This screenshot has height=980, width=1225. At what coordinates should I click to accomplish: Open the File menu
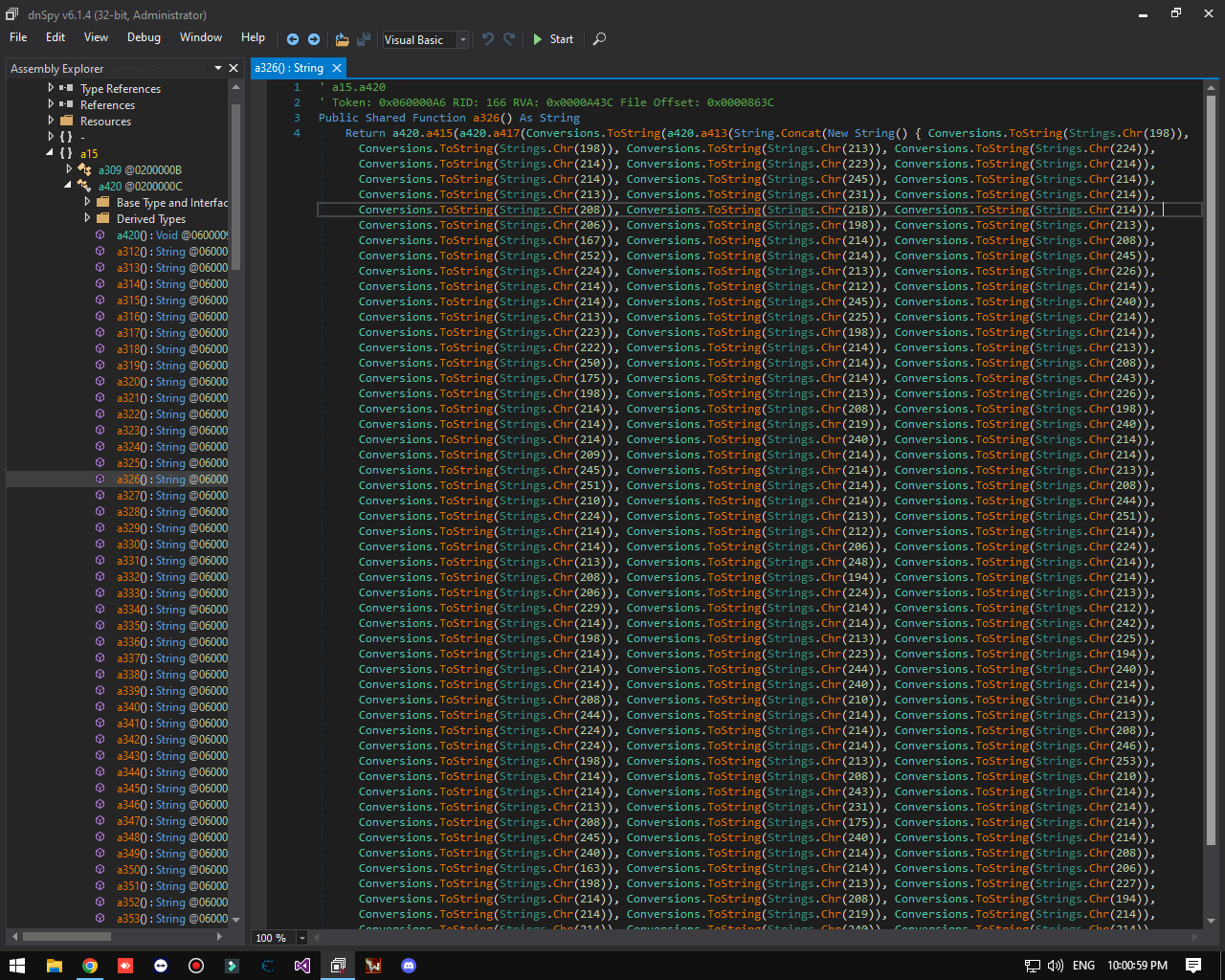pos(18,37)
